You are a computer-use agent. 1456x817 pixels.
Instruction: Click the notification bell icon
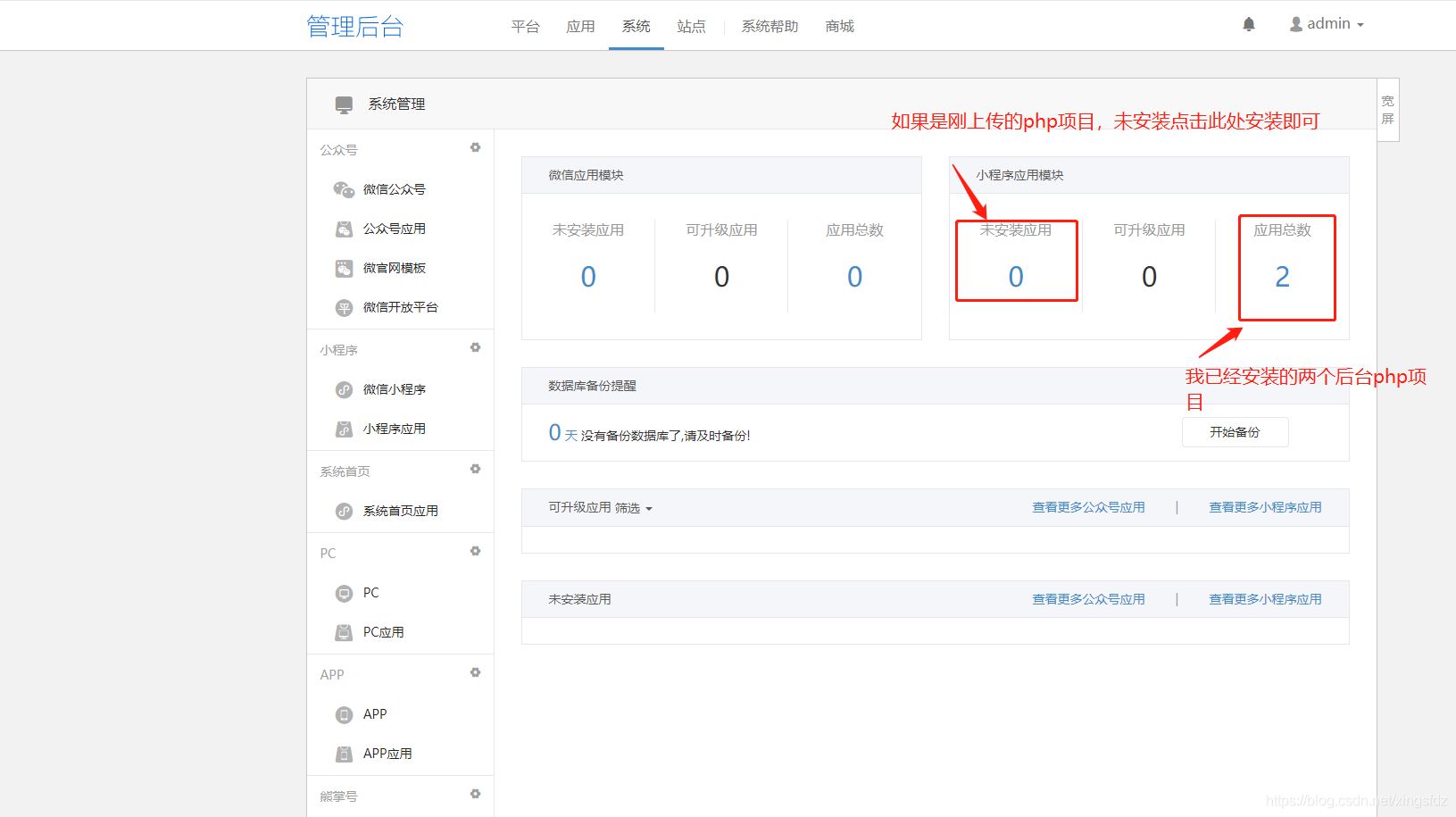(1249, 25)
